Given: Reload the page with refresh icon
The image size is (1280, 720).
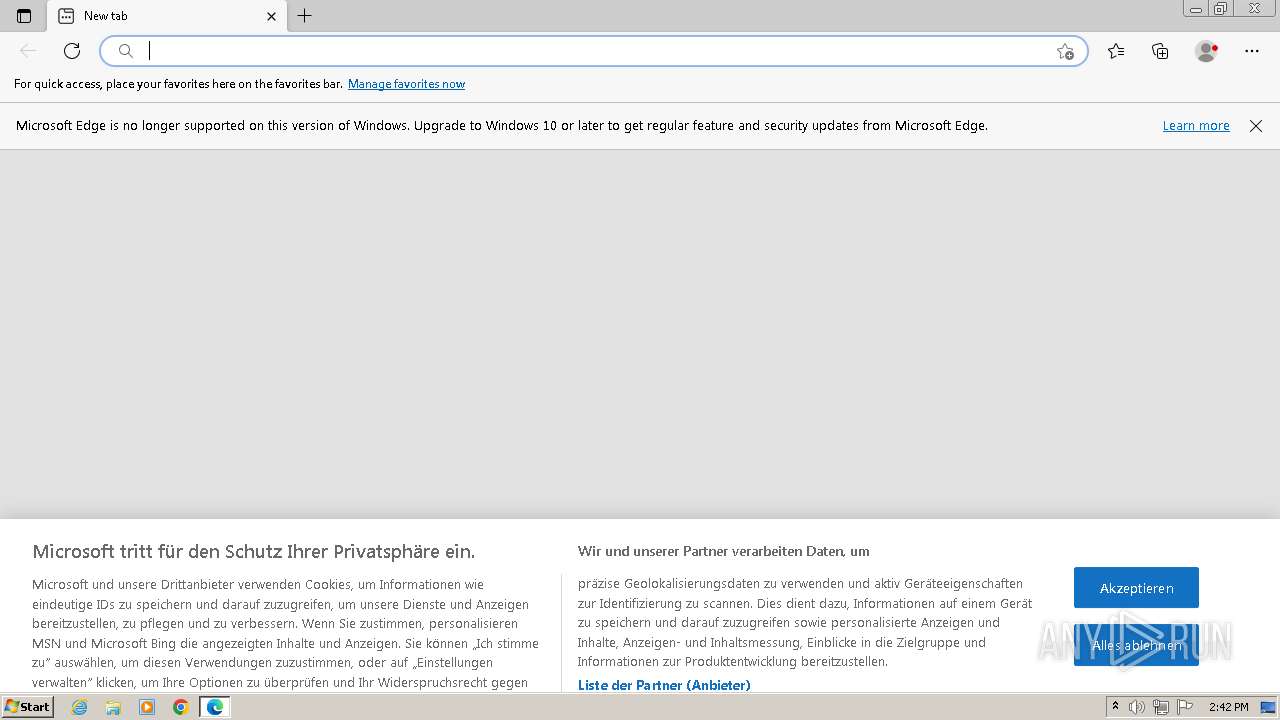Looking at the screenshot, I should [72, 51].
